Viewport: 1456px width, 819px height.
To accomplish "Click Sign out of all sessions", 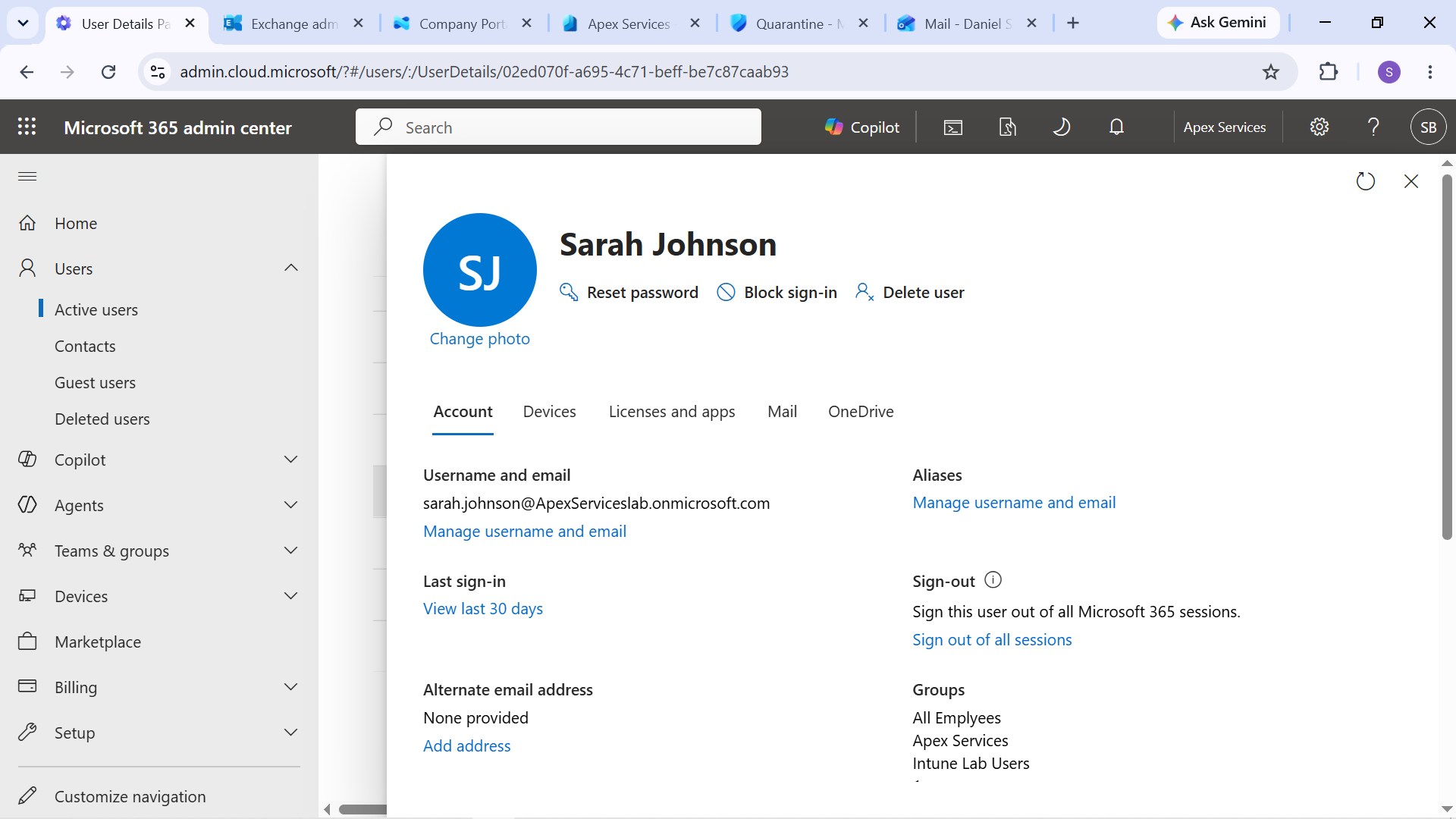I will [x=992, y=639].
